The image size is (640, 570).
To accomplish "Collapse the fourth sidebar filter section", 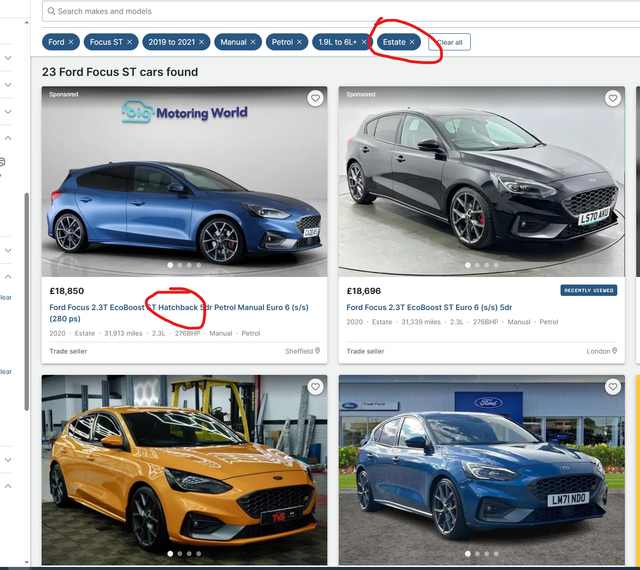I will point(8,138).
